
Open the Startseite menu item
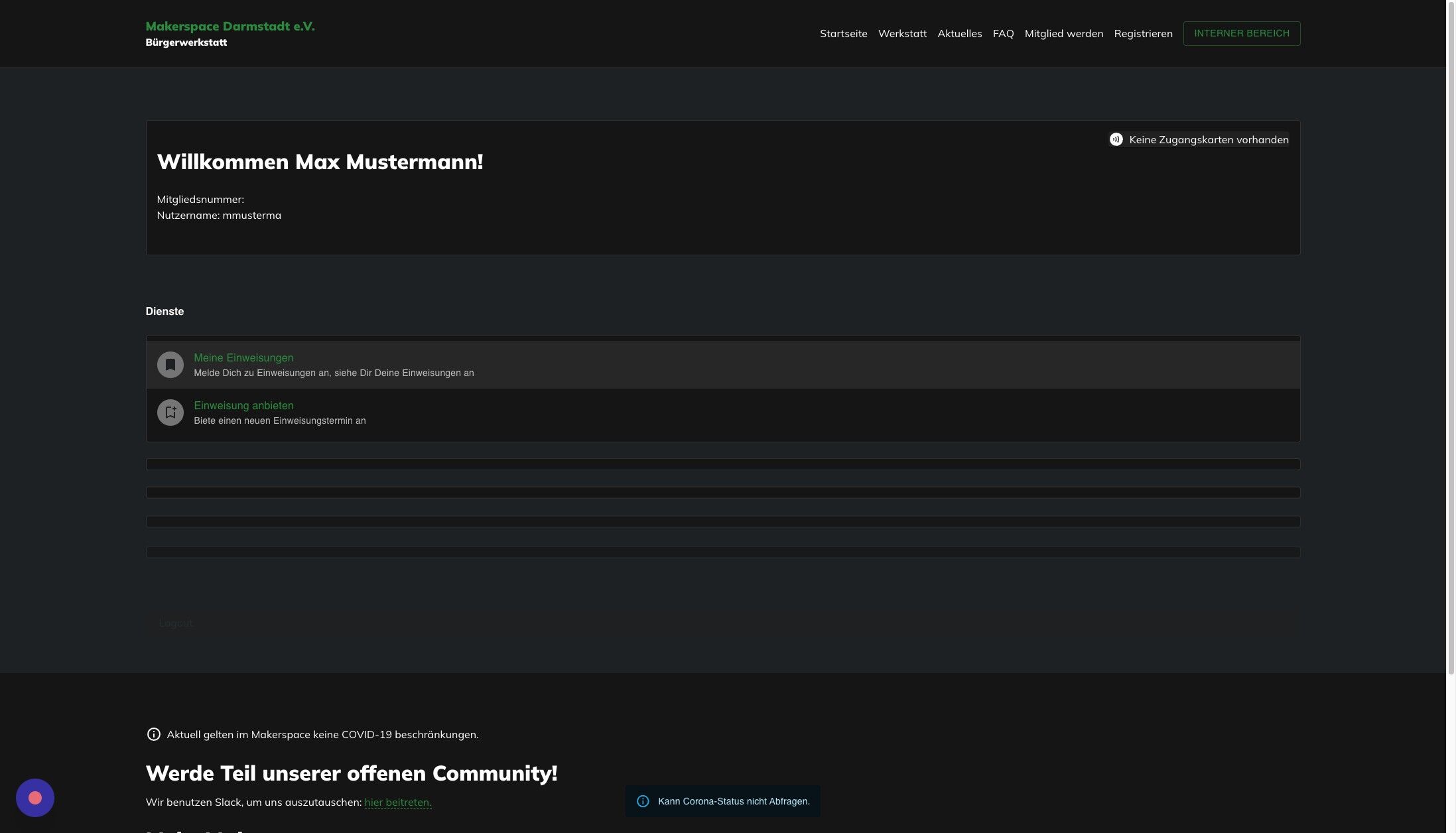(x=843, y=33)
